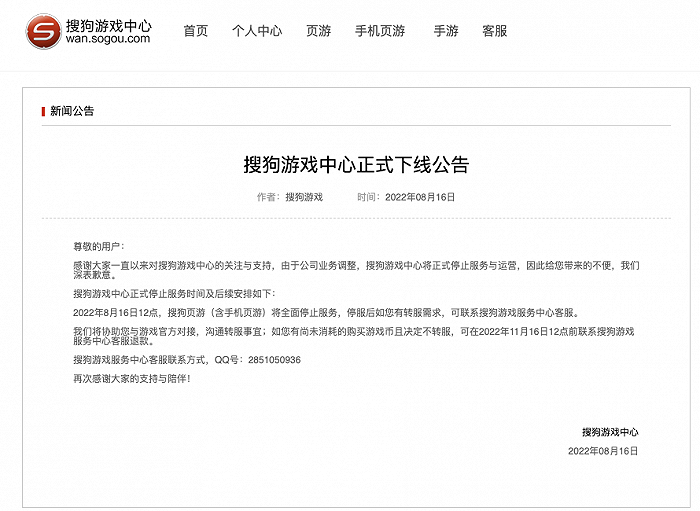Viewport: 700px width, 511px height.
Task: Click the 新闻公告 section heading
Action: [x=72, y=111]
